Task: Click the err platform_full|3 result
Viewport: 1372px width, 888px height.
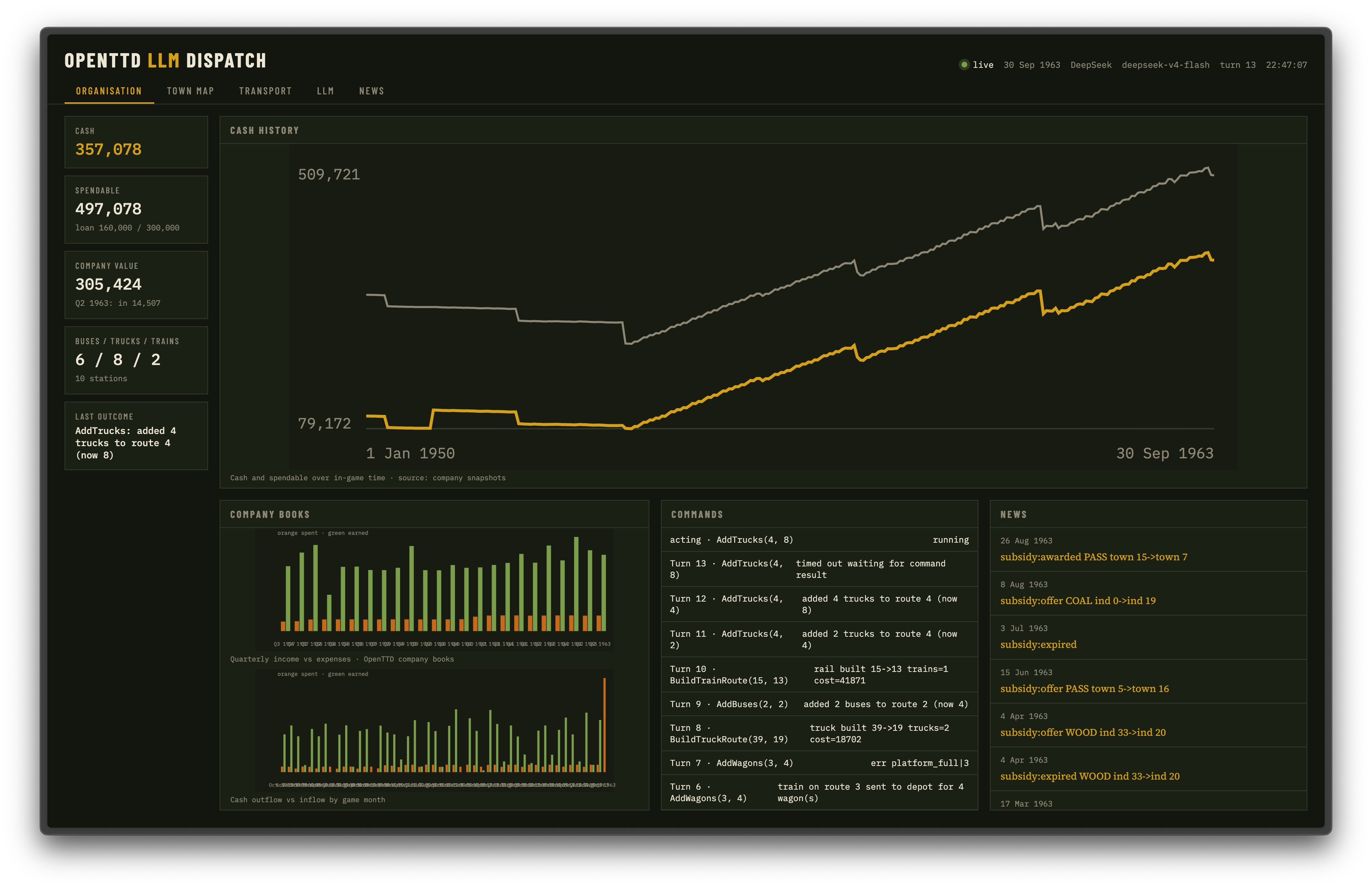Action: [x=920, y=763]
